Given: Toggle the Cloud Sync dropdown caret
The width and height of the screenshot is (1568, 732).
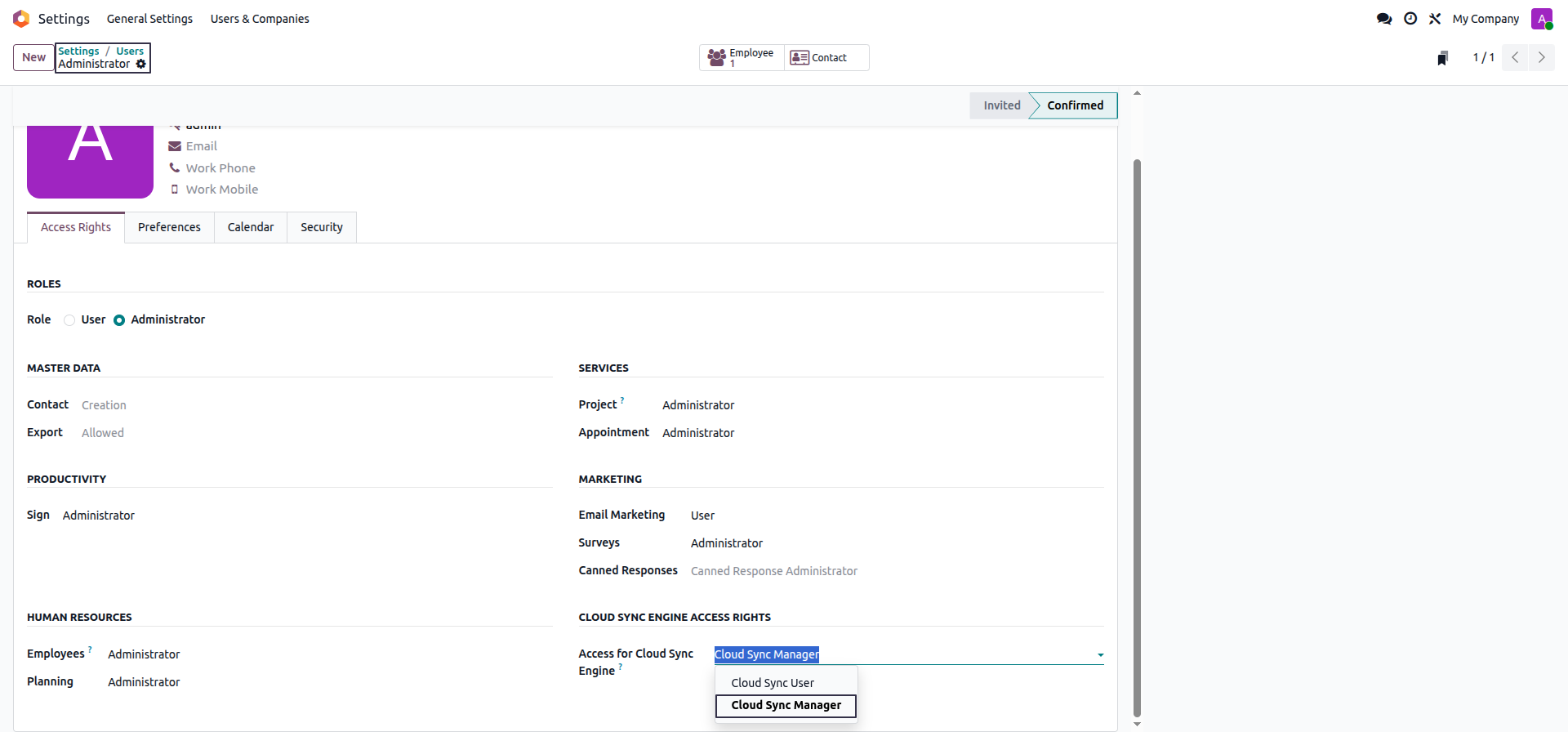Looking at the screenshot, I should click(x=1100, y=655).
